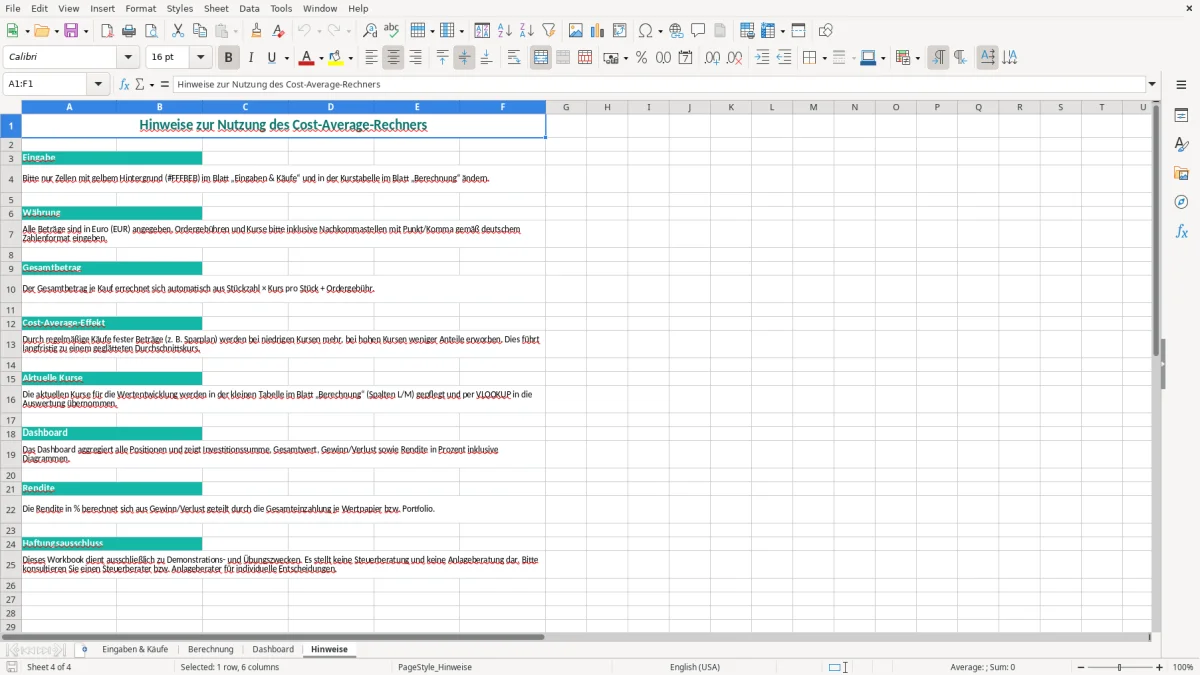Click PageStyle_Hinweise in status bar

(x=435, y=667)
